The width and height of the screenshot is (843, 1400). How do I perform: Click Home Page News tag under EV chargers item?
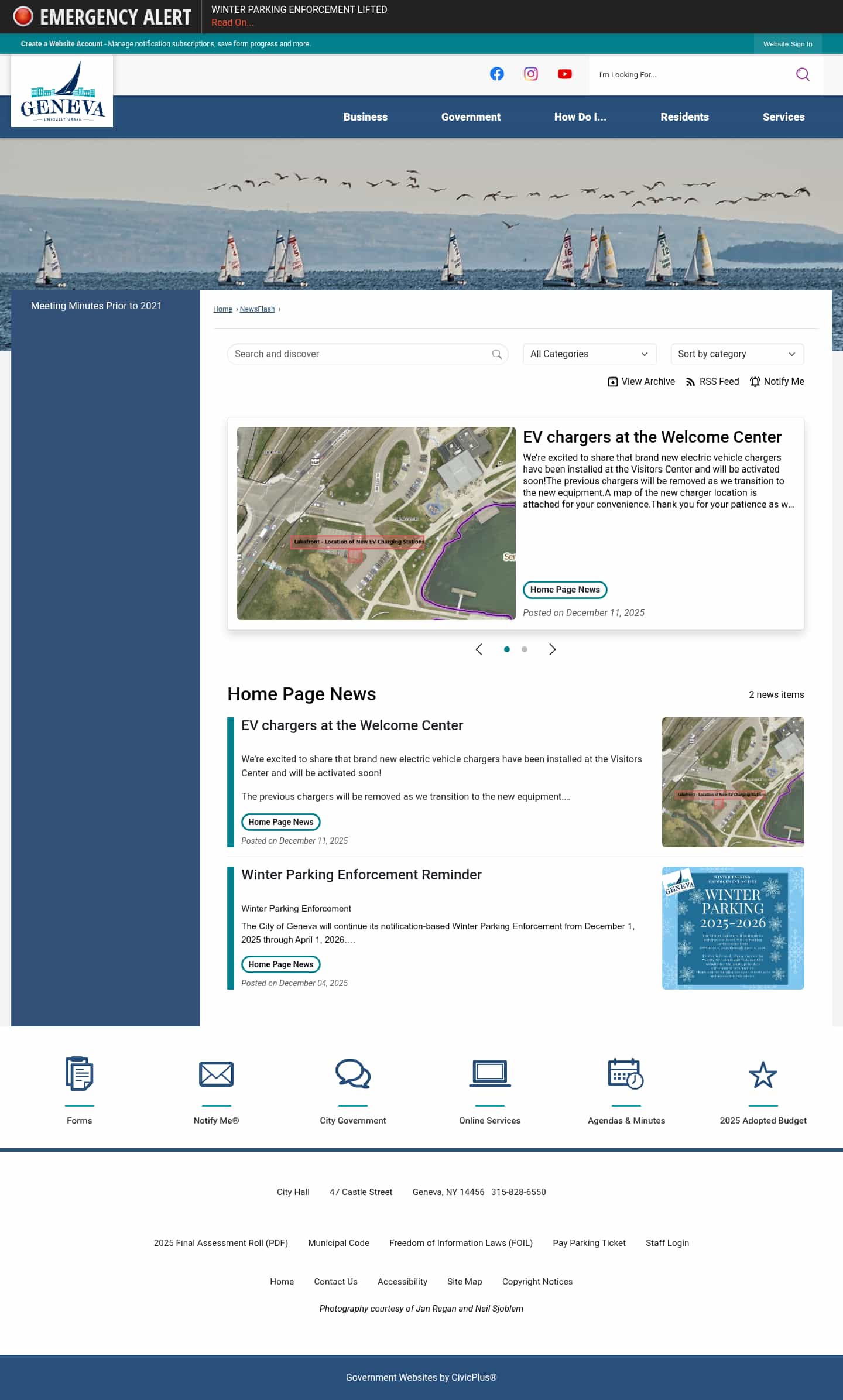pyautogui.click(x=281, y=822)
